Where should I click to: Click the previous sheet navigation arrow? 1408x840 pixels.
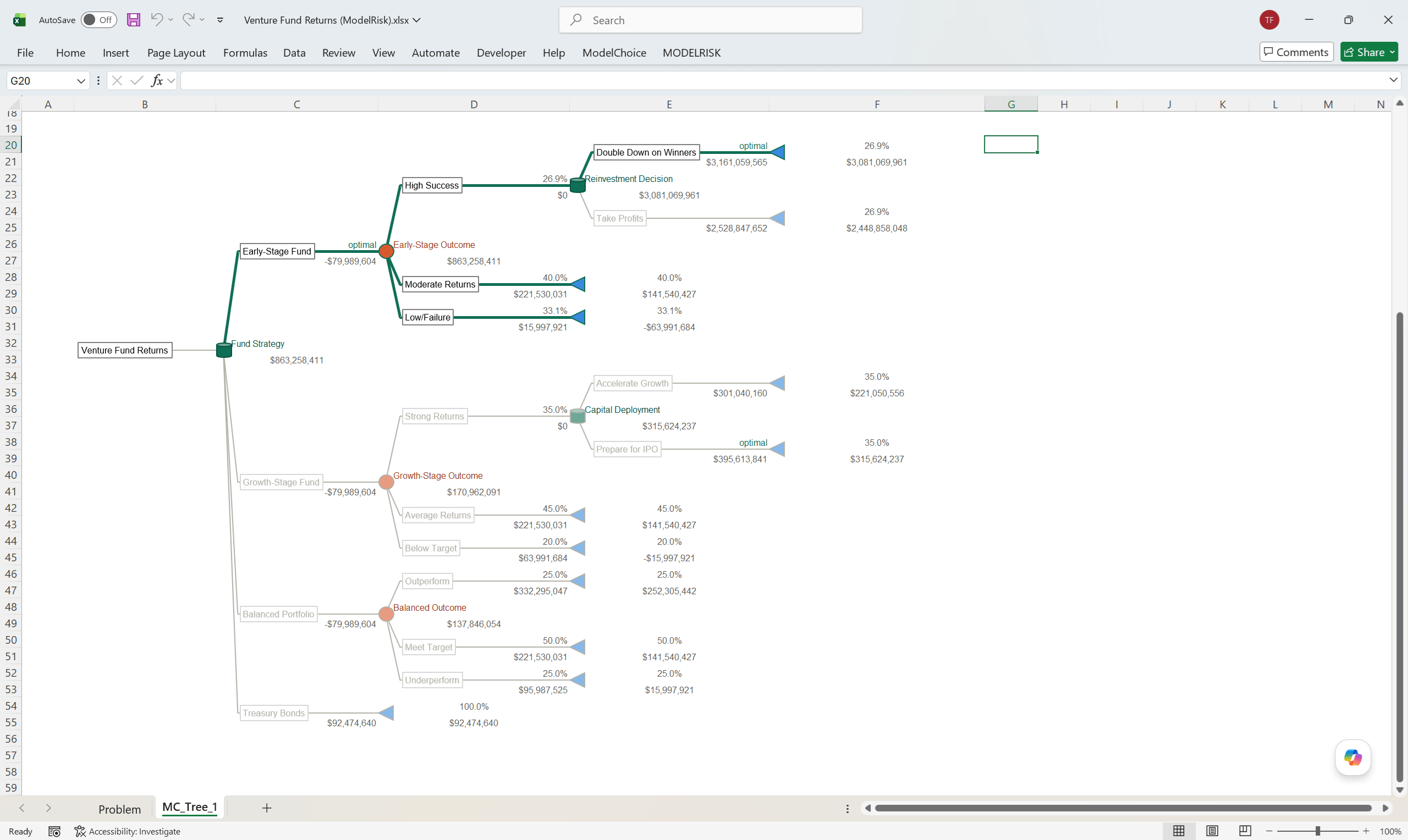[22, 808]
